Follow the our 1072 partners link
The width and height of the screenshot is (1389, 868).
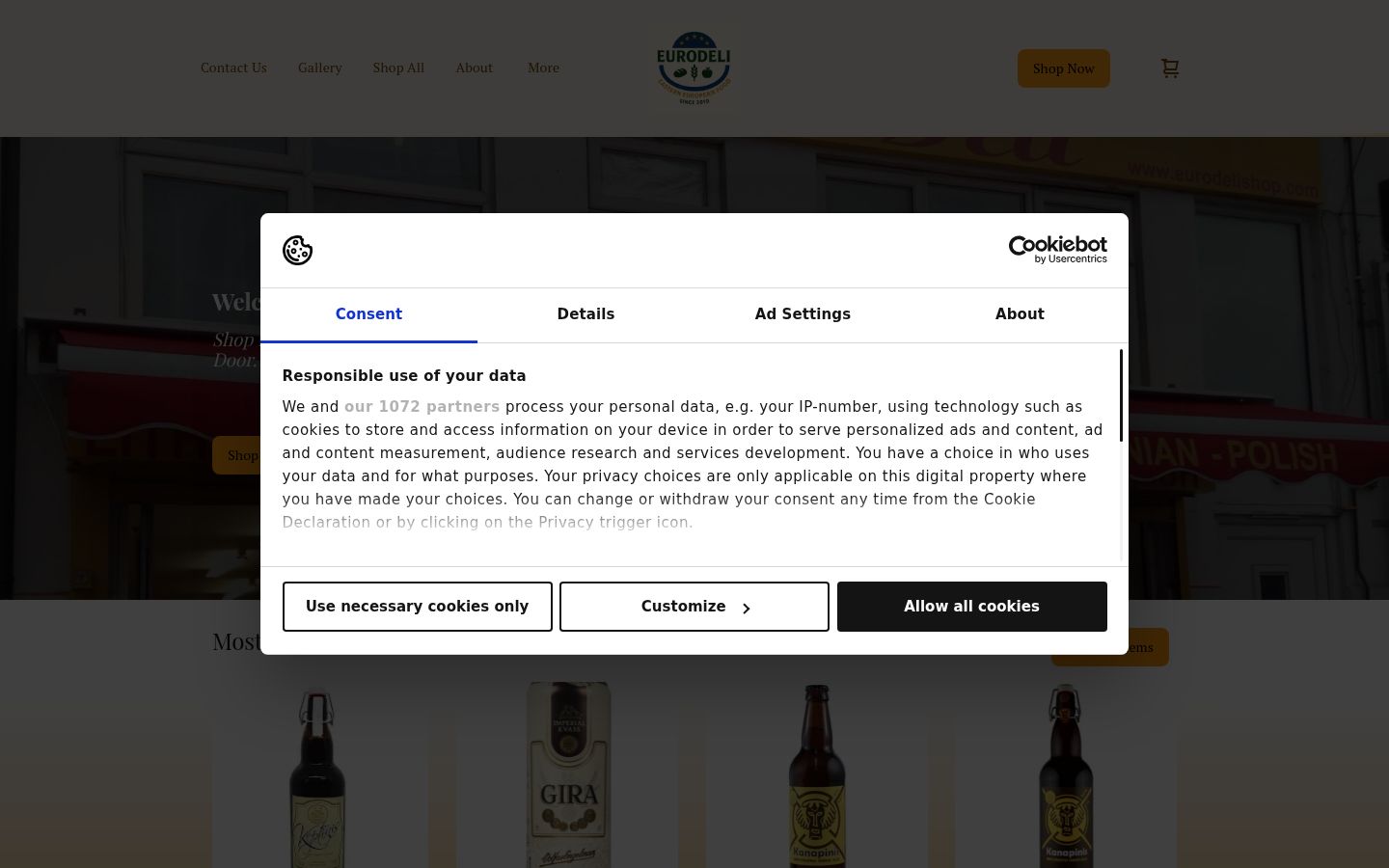click(x=422, y=407)
